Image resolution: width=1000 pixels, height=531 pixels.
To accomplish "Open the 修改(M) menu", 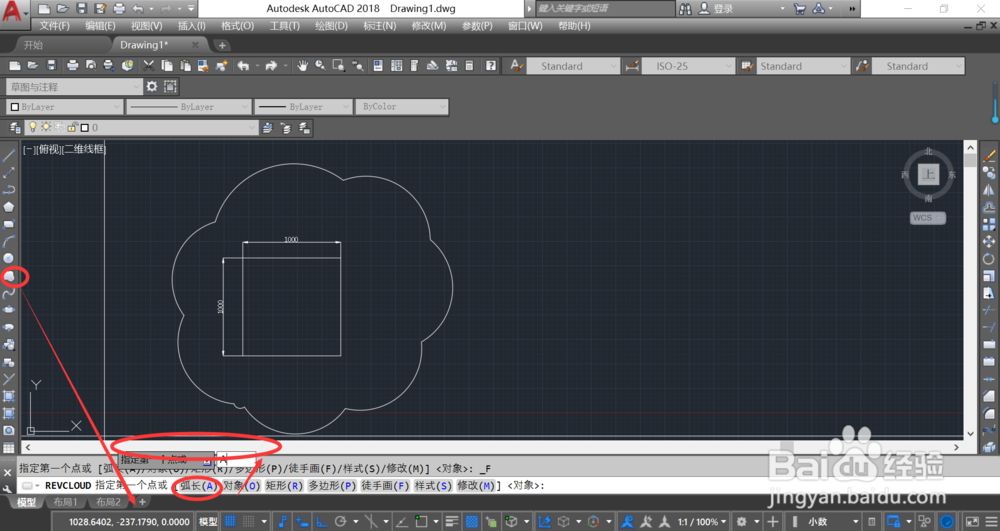I will click(429, 25).
